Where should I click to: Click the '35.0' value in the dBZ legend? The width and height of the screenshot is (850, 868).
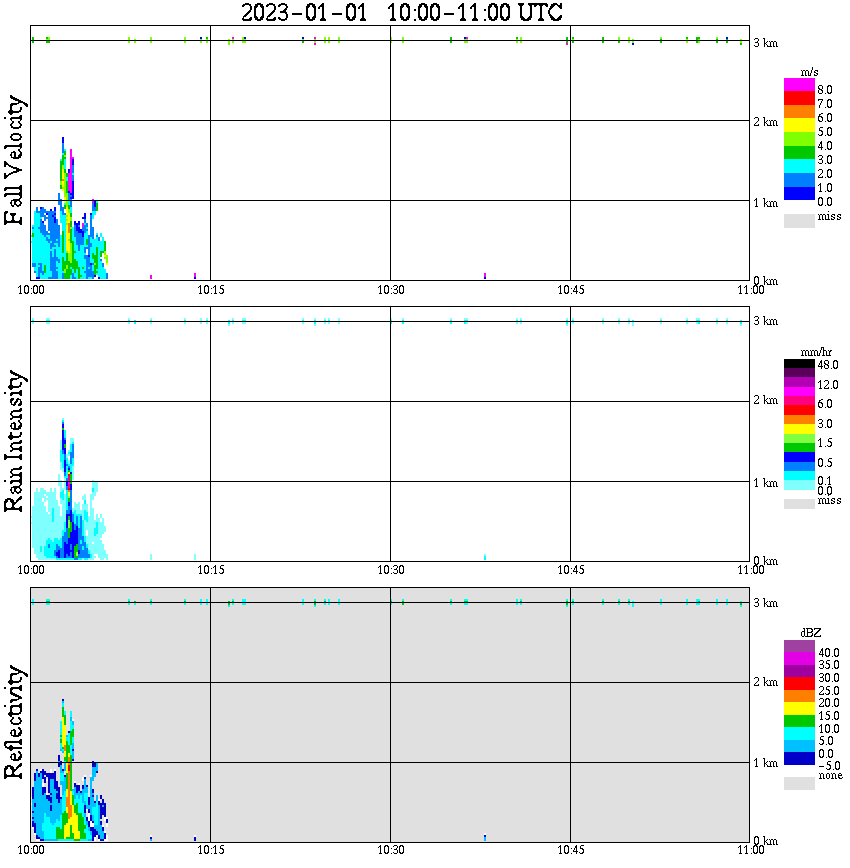click(829, 665)
